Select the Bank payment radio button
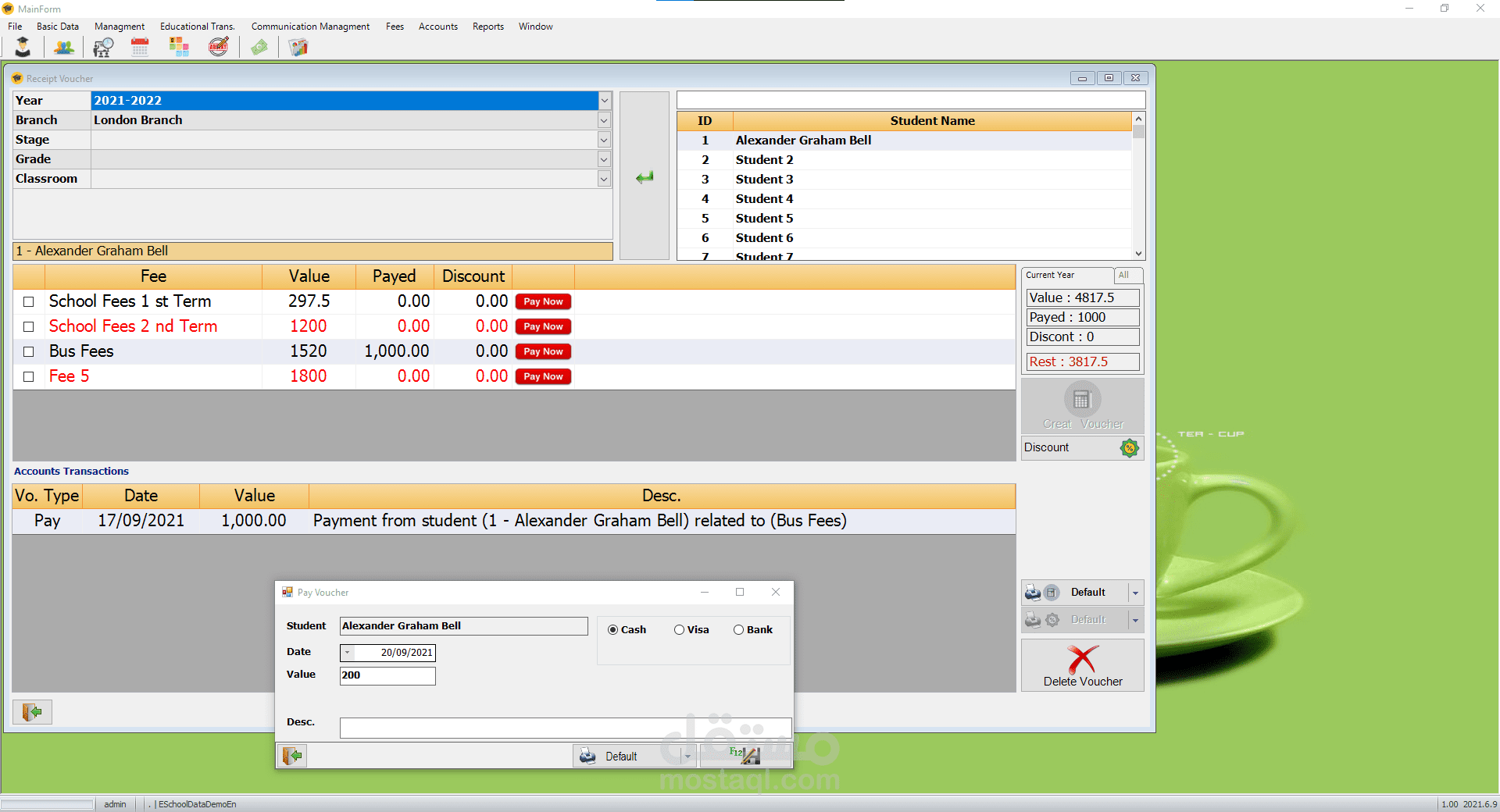The width and height of the screenshot is (1500, 812). [x=738, y=629]
